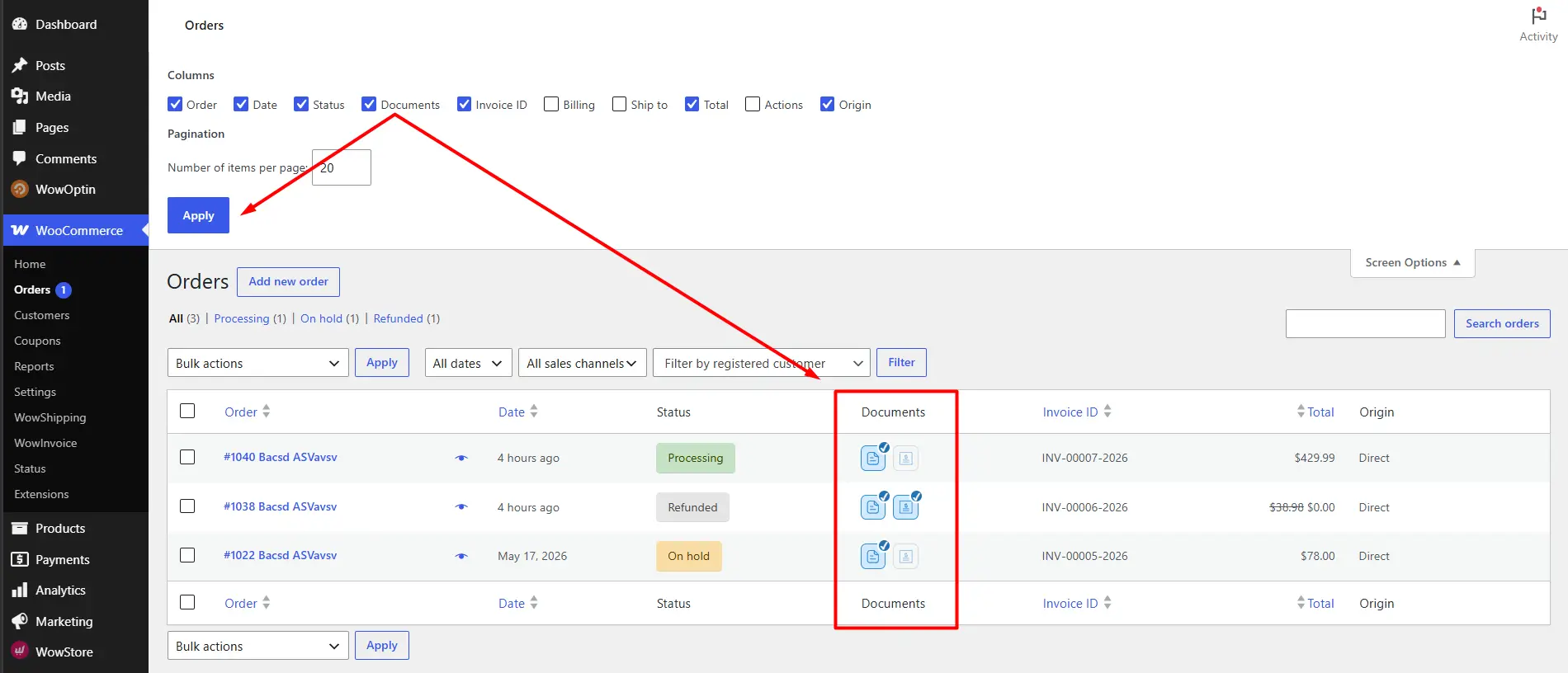Click the Pages icon in sidebar
Image resolution: width=1568 pixels, height=673 pixels.
click(x=20, y=128)
